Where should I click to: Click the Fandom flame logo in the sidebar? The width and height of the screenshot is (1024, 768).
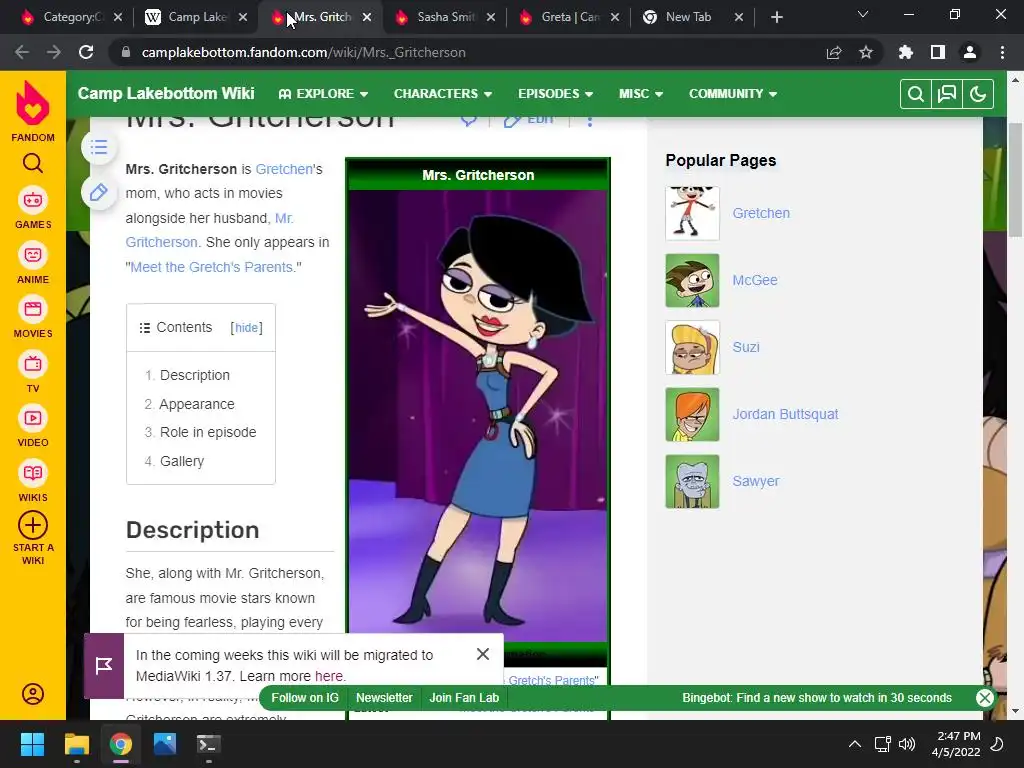click(x=33, y=103)
